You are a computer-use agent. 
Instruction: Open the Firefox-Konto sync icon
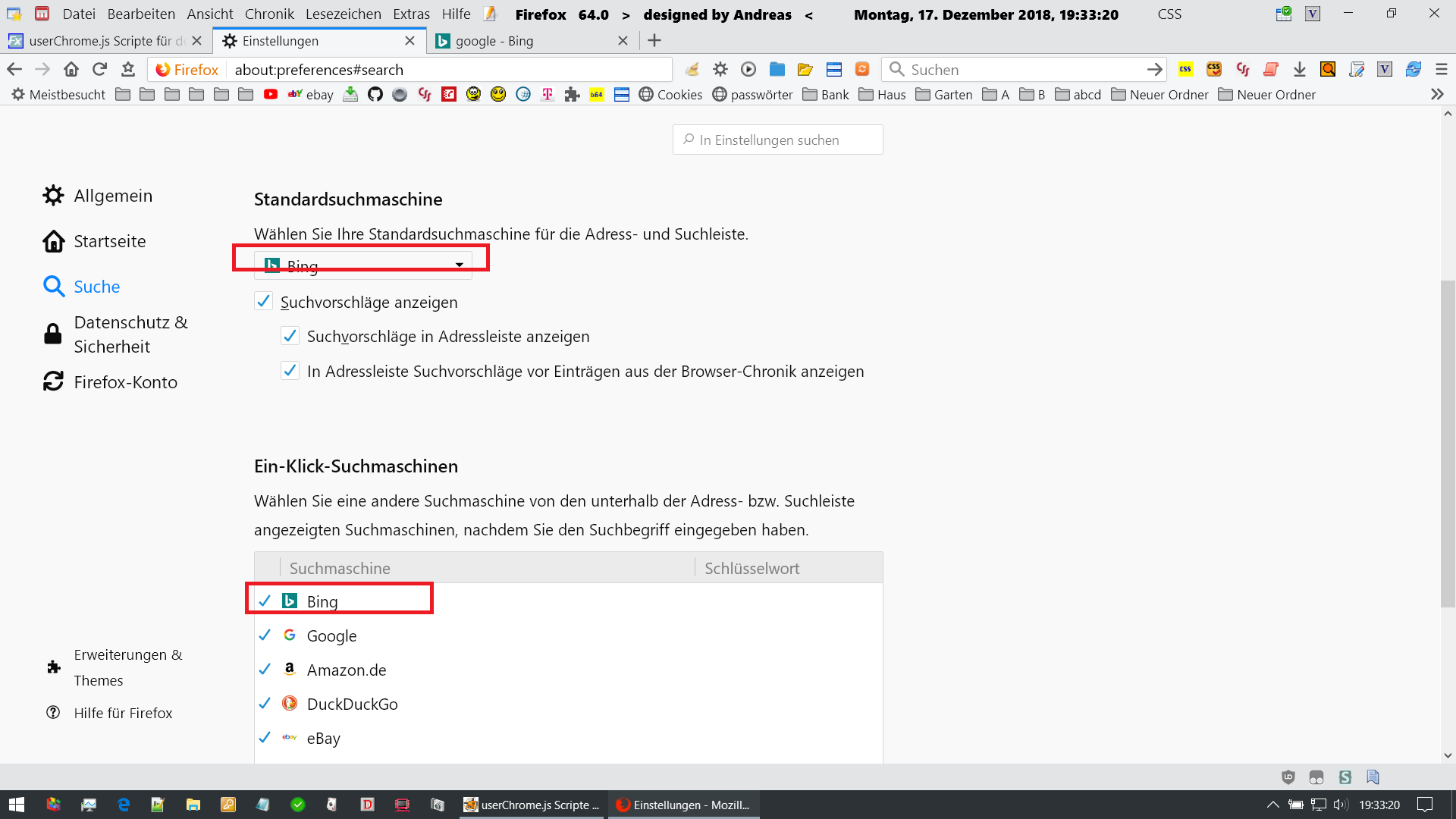coord(53,381)
